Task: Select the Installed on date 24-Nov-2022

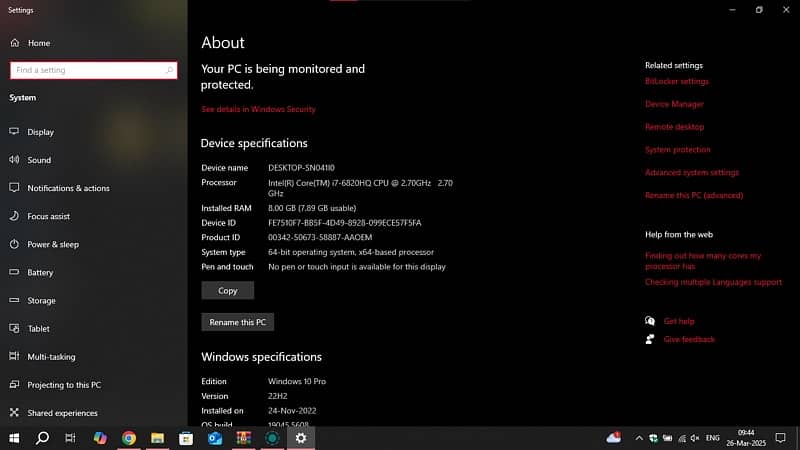Action: click(292, 411)
